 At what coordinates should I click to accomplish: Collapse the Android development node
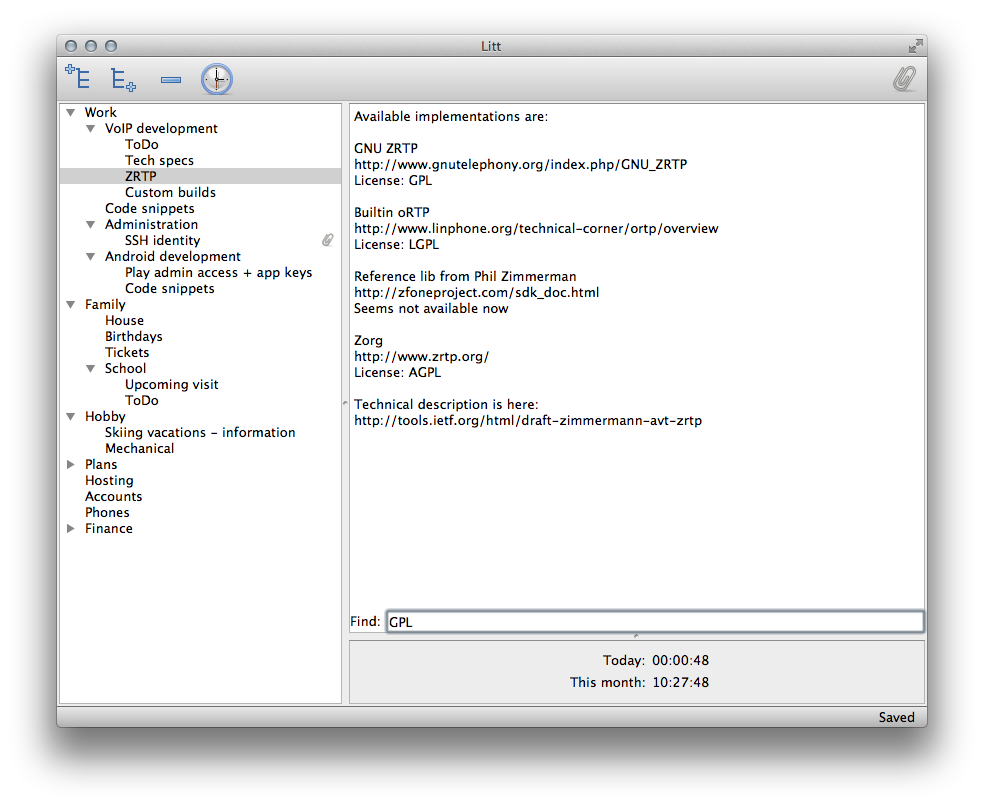pyautogui.click(x=91, y=257)
